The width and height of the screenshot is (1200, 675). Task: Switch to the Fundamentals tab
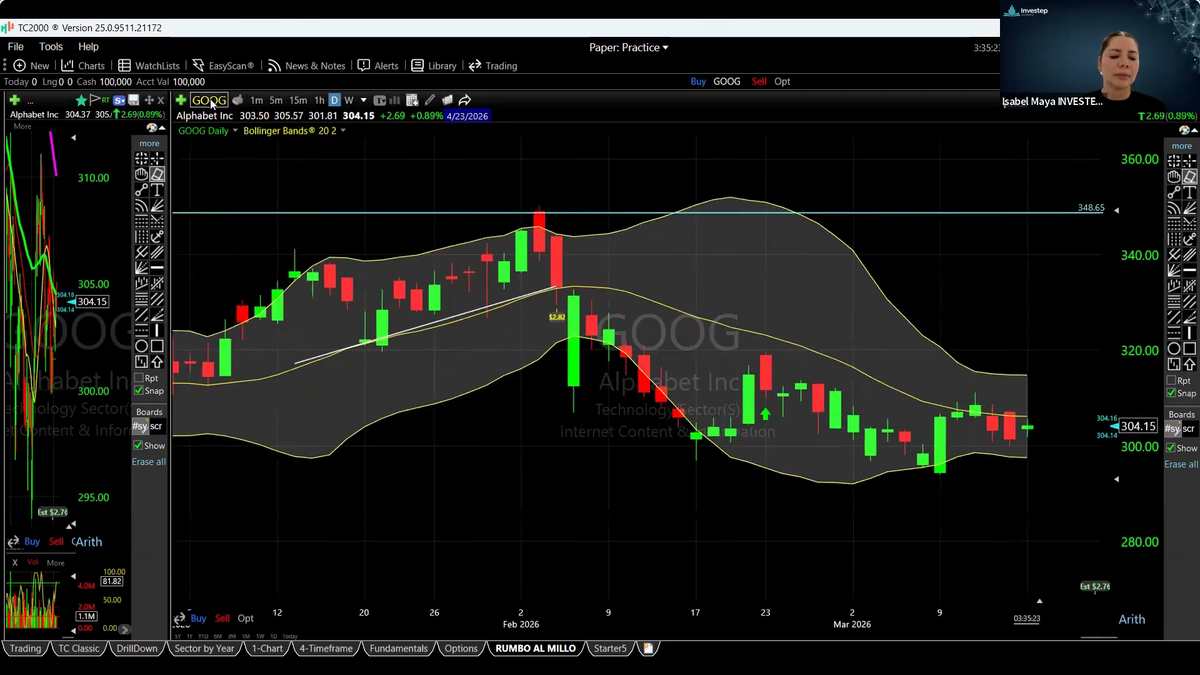[x=398, y=648]
